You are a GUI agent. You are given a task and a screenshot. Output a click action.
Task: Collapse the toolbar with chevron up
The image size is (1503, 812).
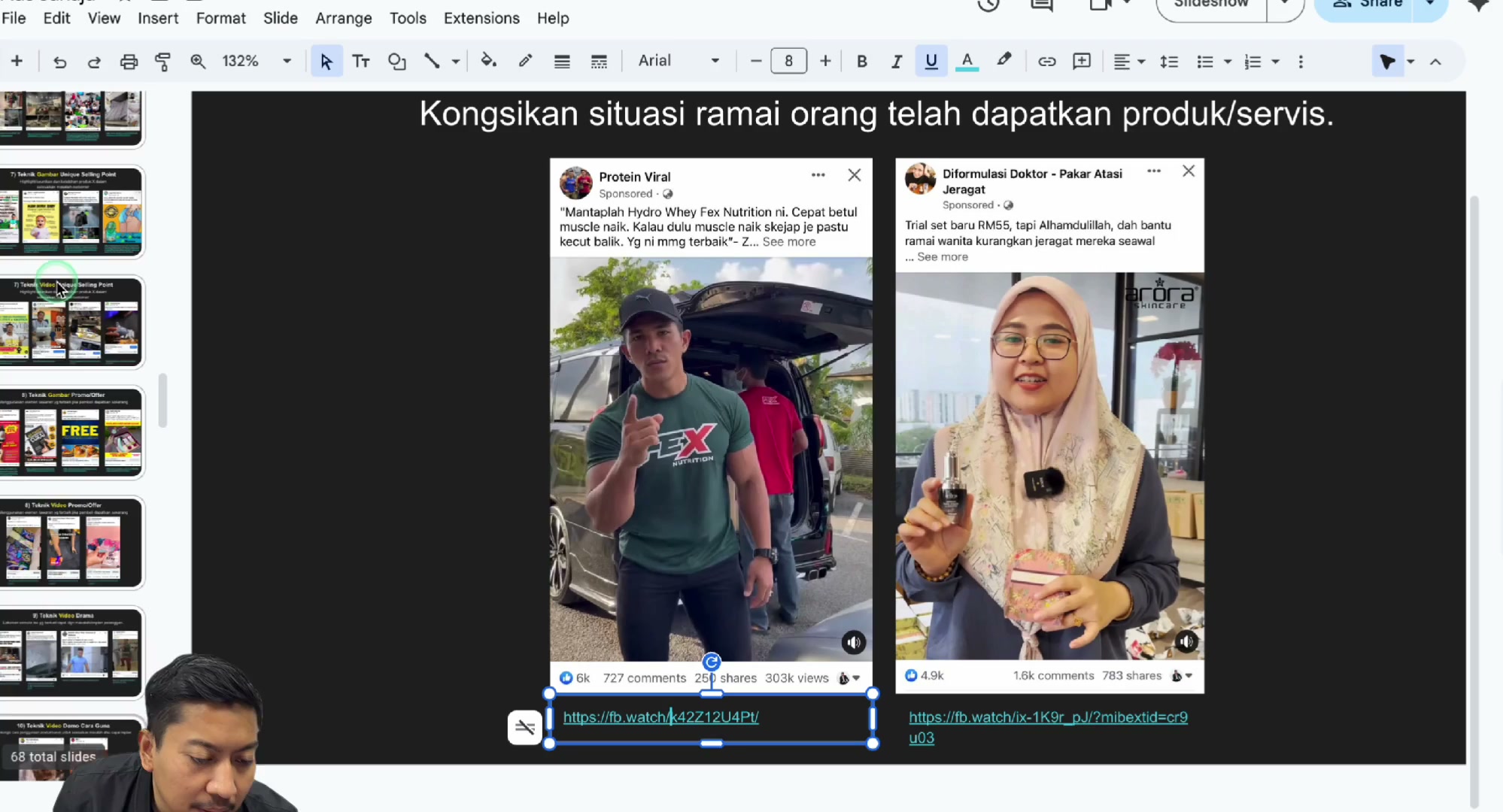pyautogui.click(x=1435, y=62)
